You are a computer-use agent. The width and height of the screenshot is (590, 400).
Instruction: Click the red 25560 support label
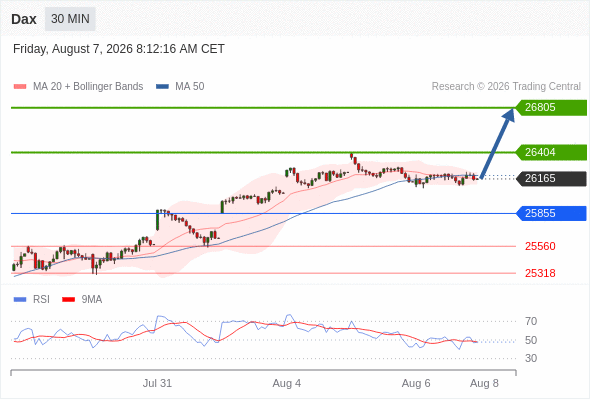point(540,246)
